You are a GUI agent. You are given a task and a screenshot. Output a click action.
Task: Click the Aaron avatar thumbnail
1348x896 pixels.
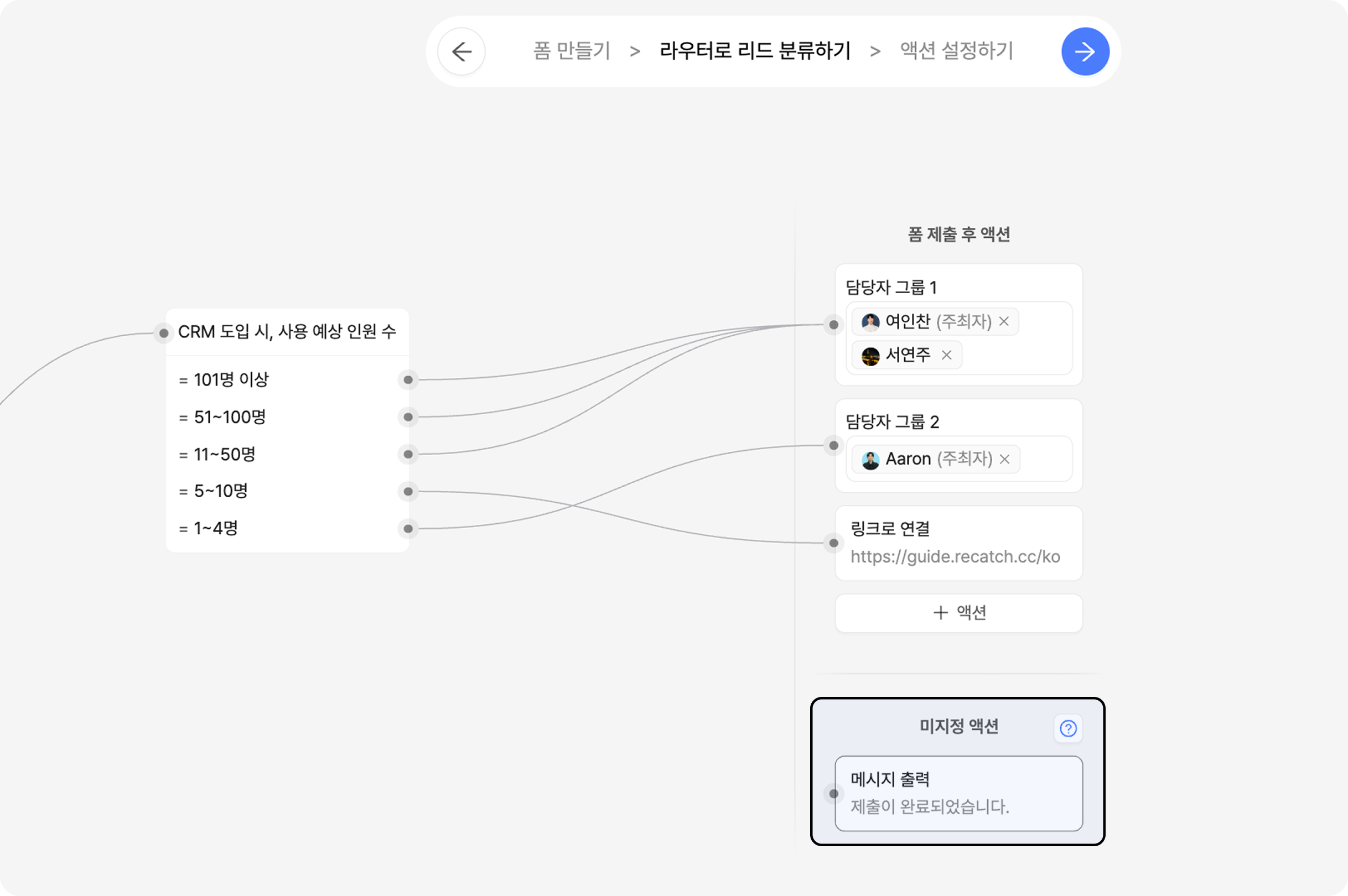870,460
